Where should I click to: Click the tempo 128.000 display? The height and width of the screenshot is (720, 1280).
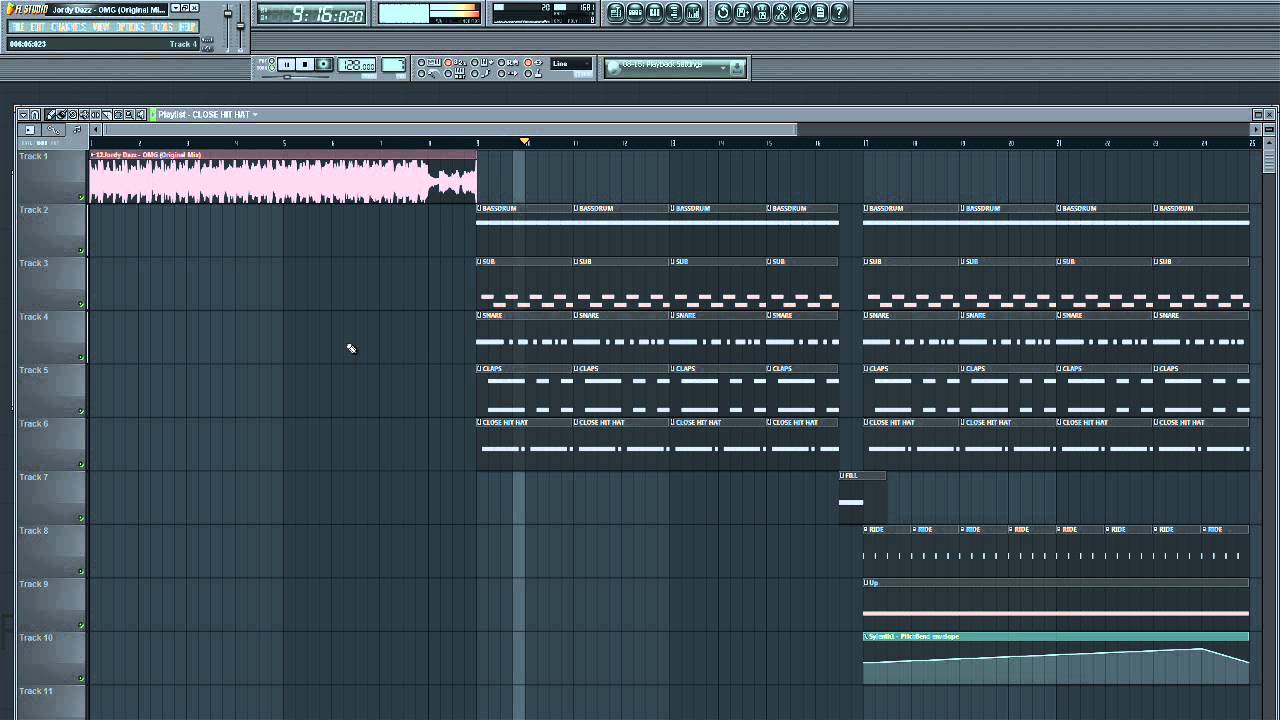coord(357,64)
